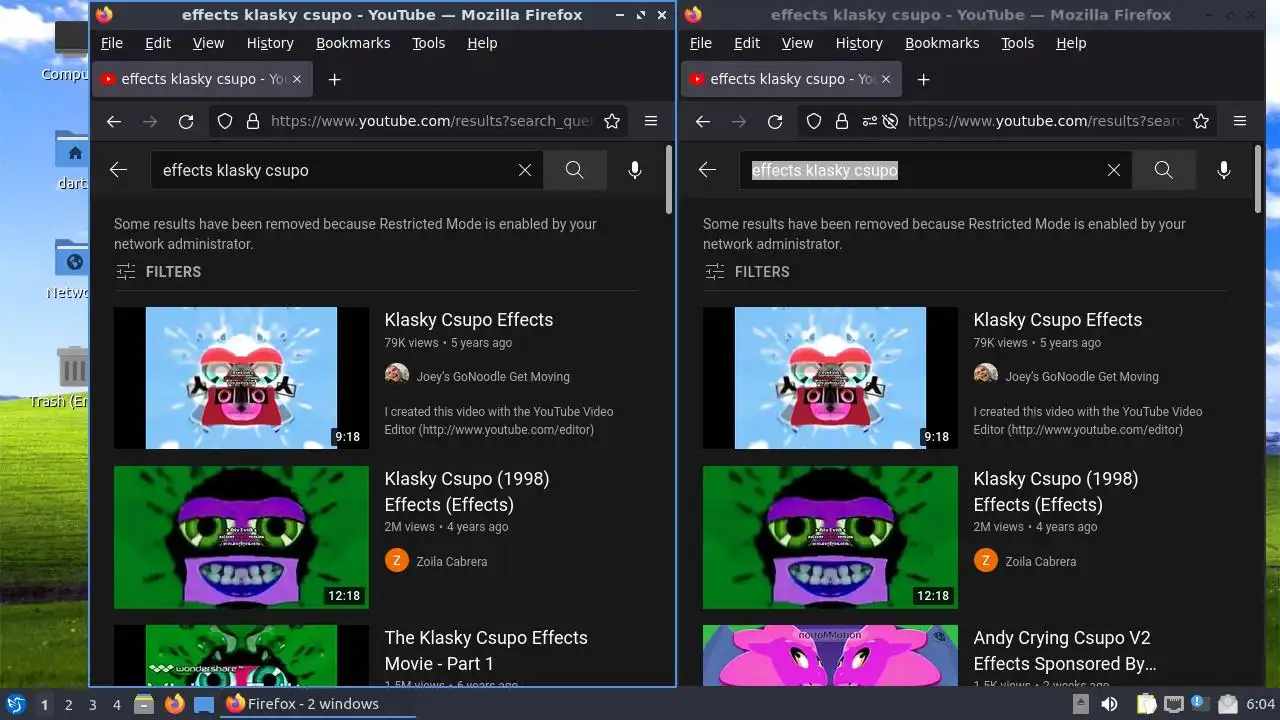Open shield tracking protection icon in right window

pyautogui.click(x=814, y=121)
